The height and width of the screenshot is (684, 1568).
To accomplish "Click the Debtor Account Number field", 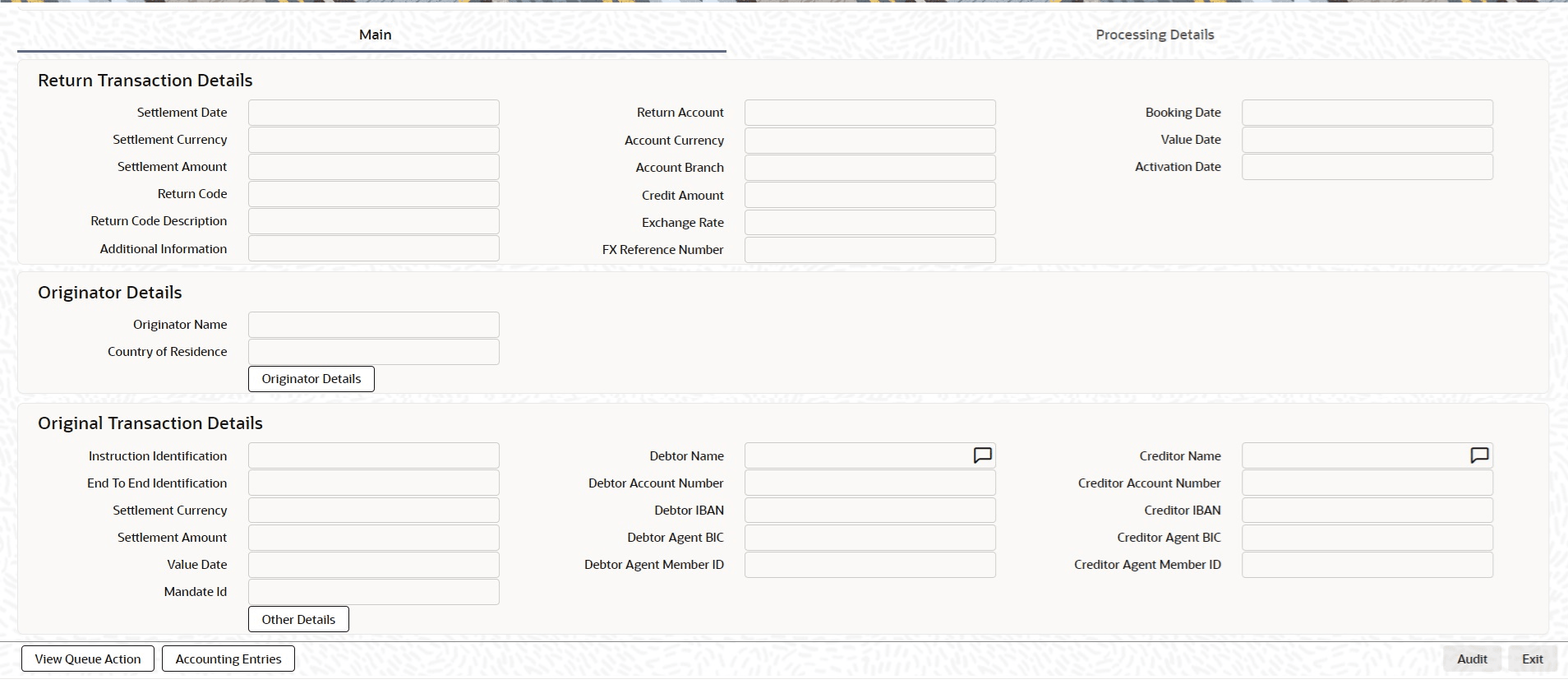I will pyautogui.click(x=870, y=483).
